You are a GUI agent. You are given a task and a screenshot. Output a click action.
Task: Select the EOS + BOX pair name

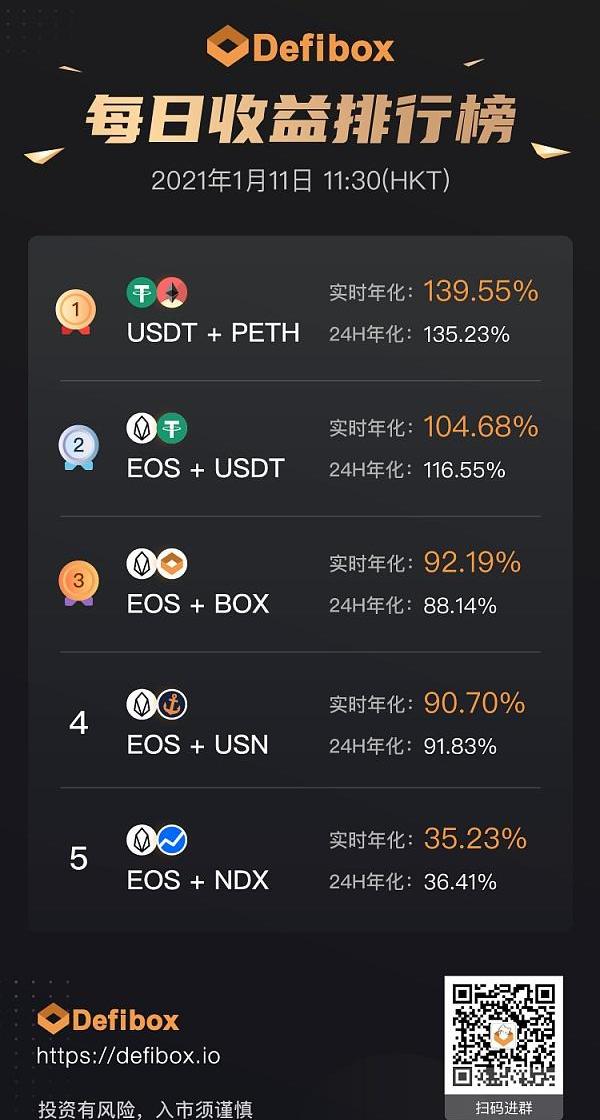click(x=198, y=604)
